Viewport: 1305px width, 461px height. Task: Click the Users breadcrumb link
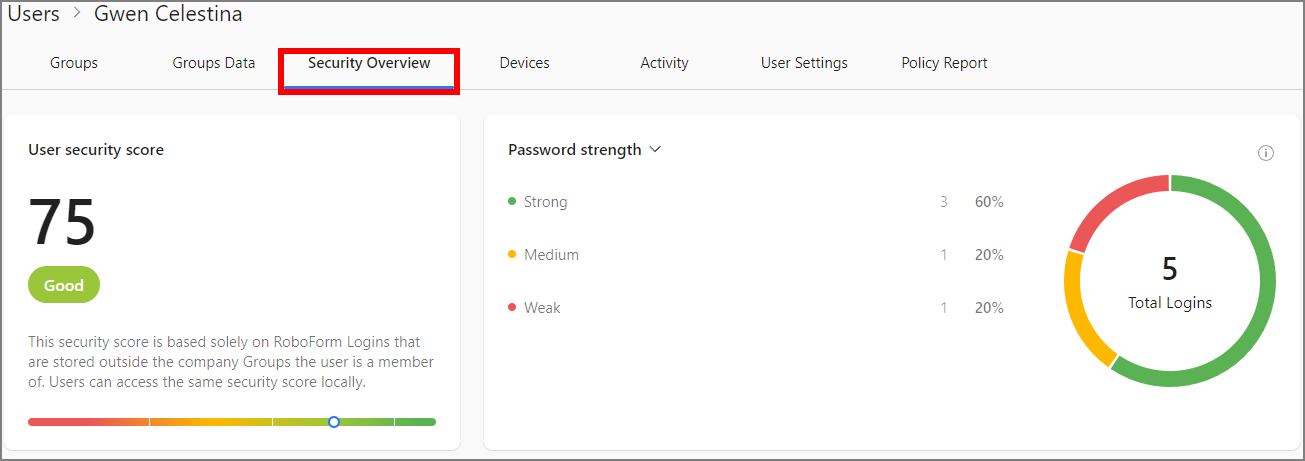[34, 14]
